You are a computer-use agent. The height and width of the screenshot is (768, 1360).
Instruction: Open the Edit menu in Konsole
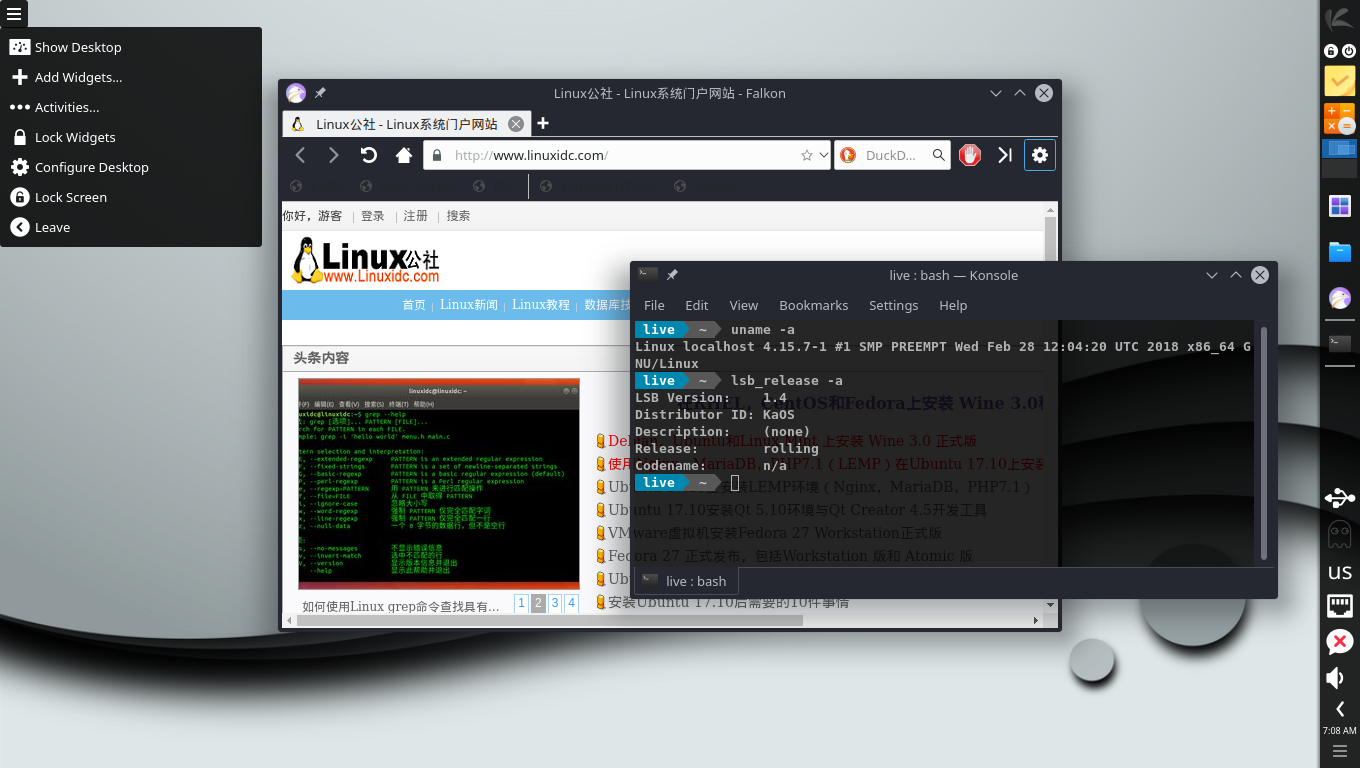697,305
